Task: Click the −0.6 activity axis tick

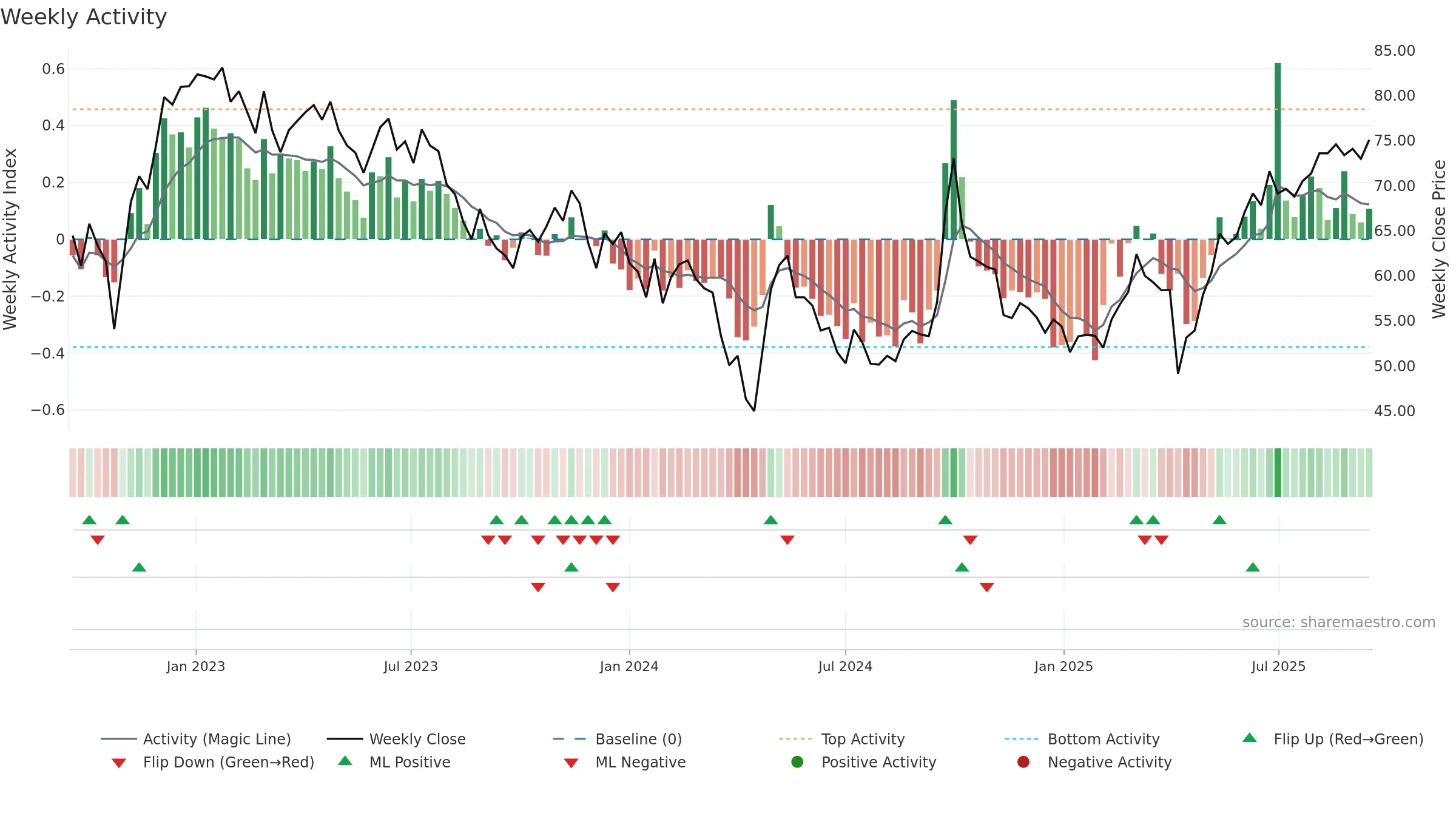Action: point(48,409)
